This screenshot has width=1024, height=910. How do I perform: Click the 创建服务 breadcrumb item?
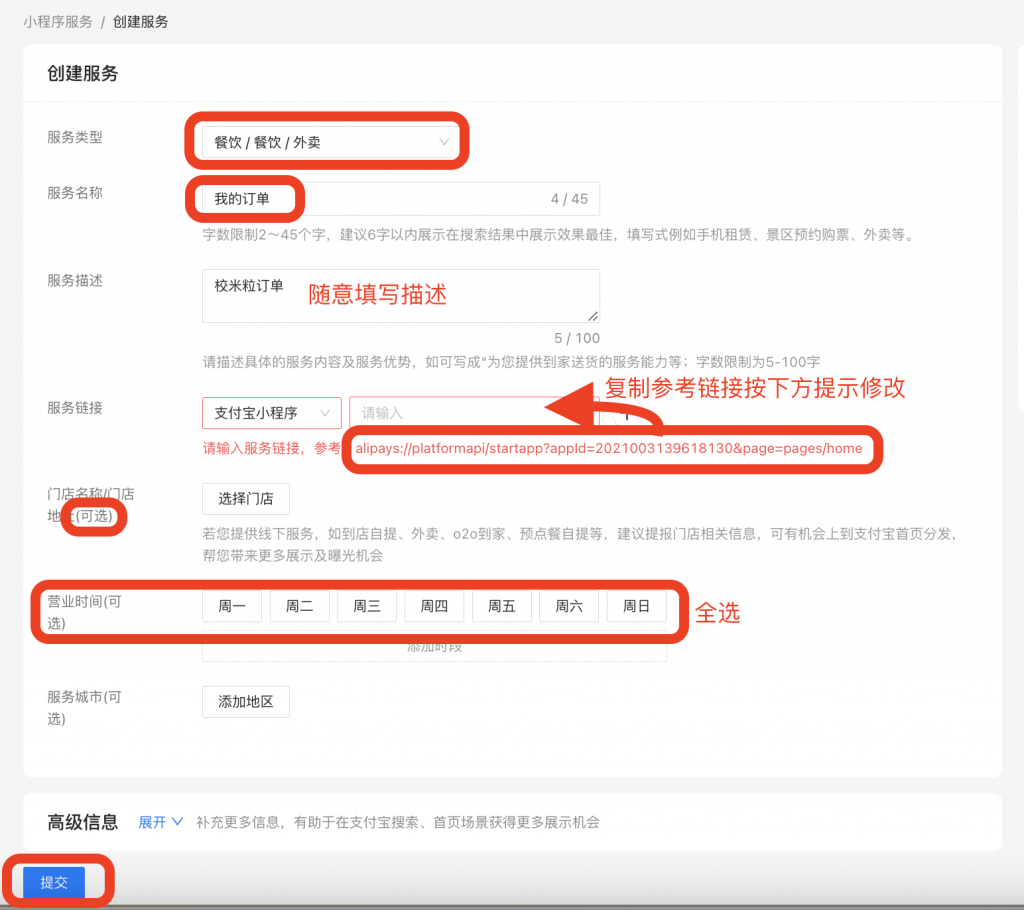tap(140, 20)
